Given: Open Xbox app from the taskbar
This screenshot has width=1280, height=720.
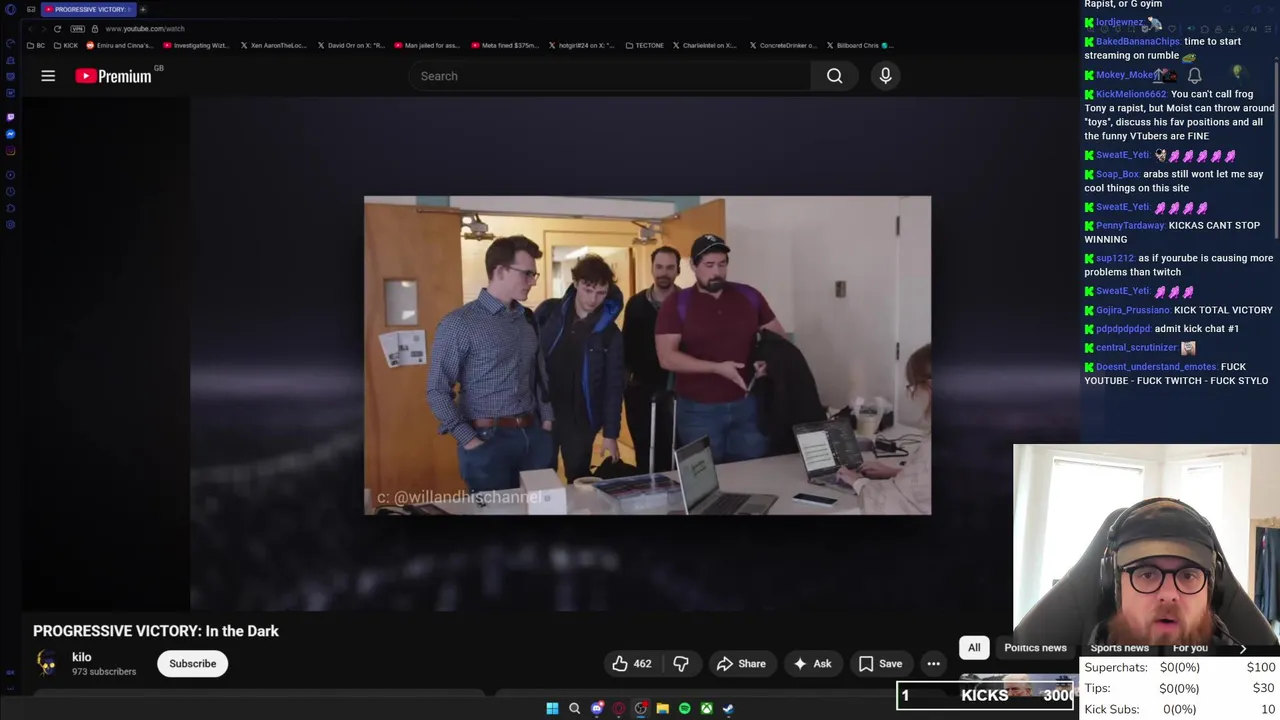Looking at the screenshot, I should 706,708.
